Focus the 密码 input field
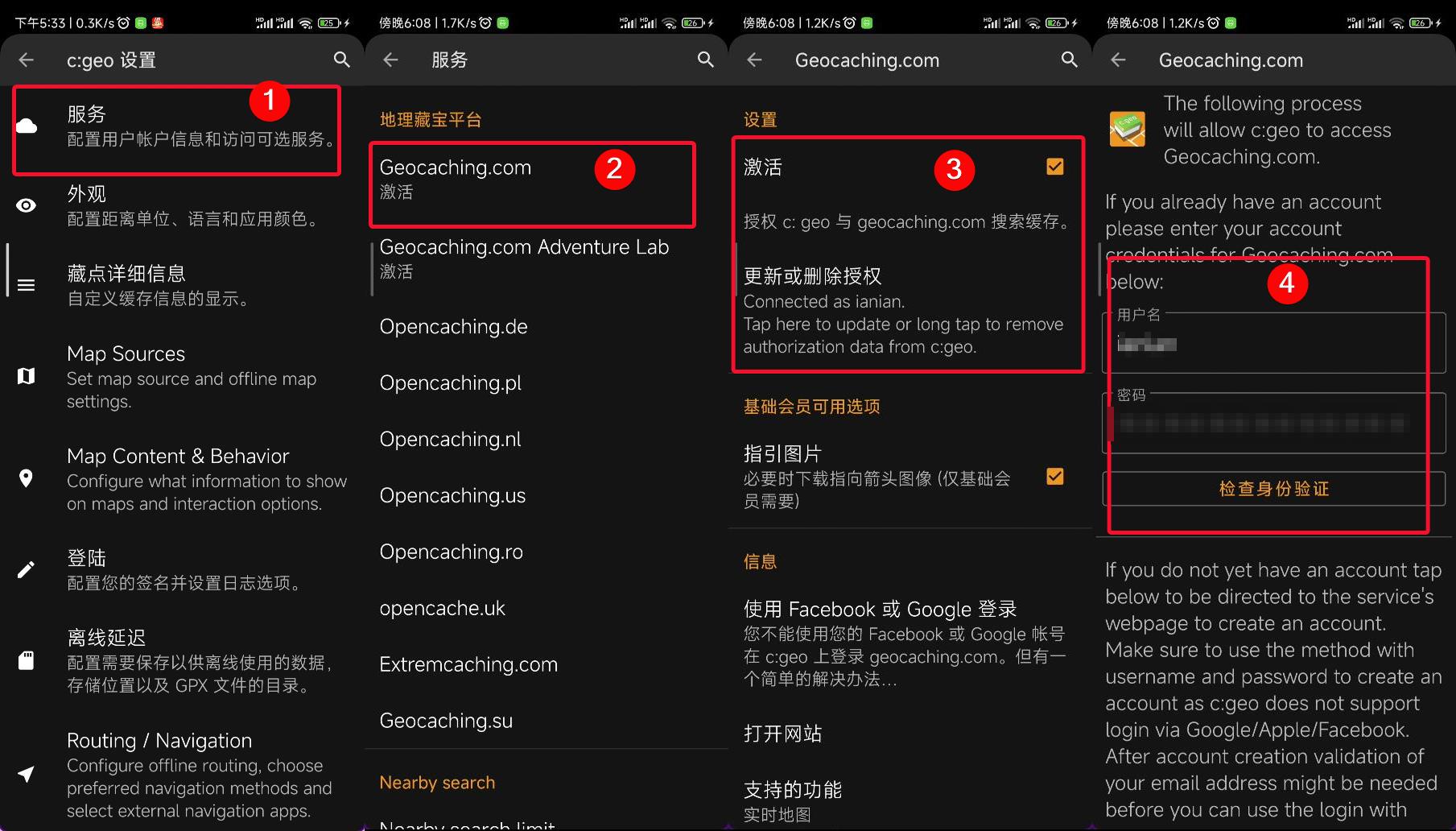This screenshot has height=831, width=1456. coord(1273,423)
